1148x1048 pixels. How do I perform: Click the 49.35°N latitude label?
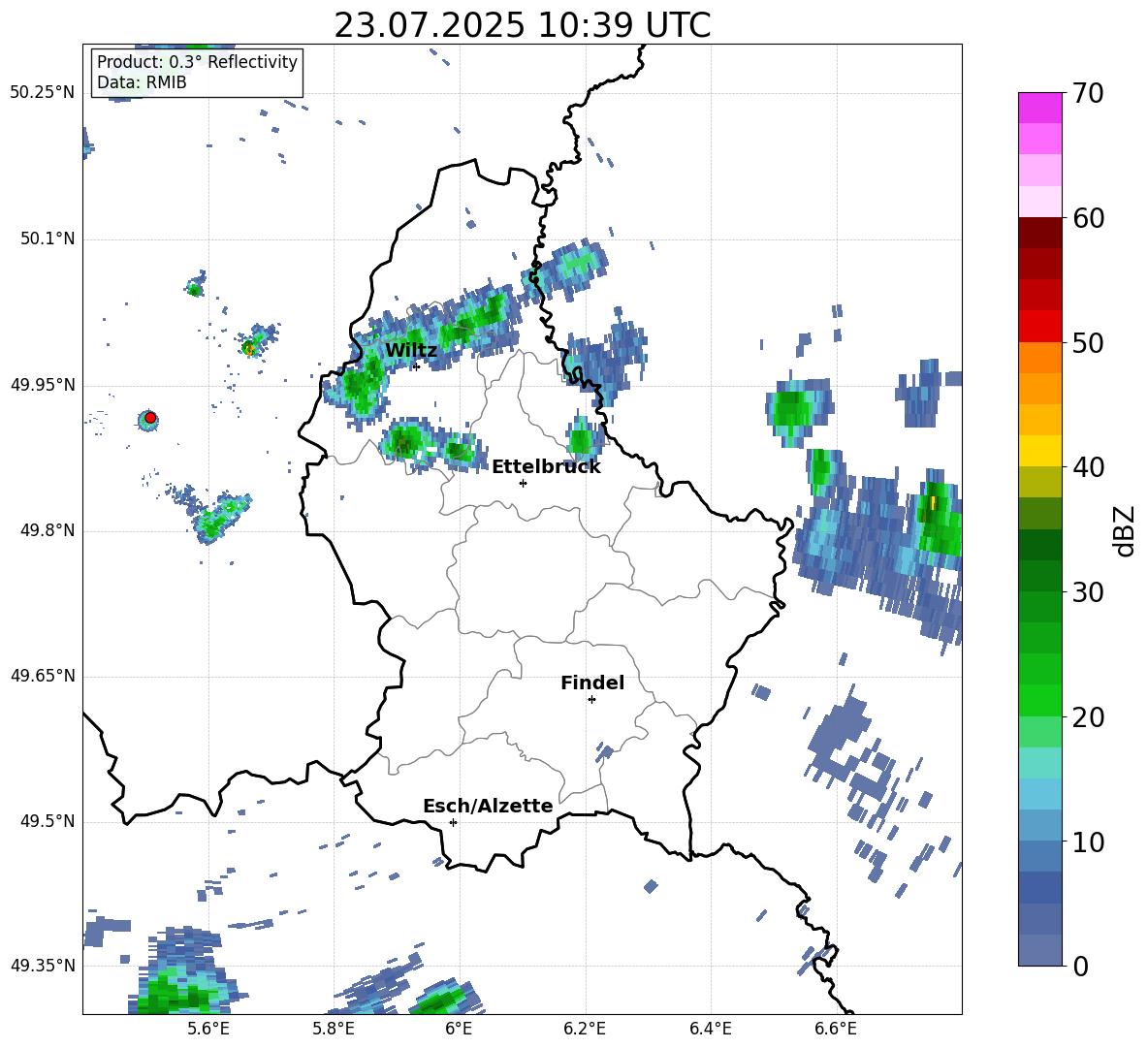tap(43, 966)
